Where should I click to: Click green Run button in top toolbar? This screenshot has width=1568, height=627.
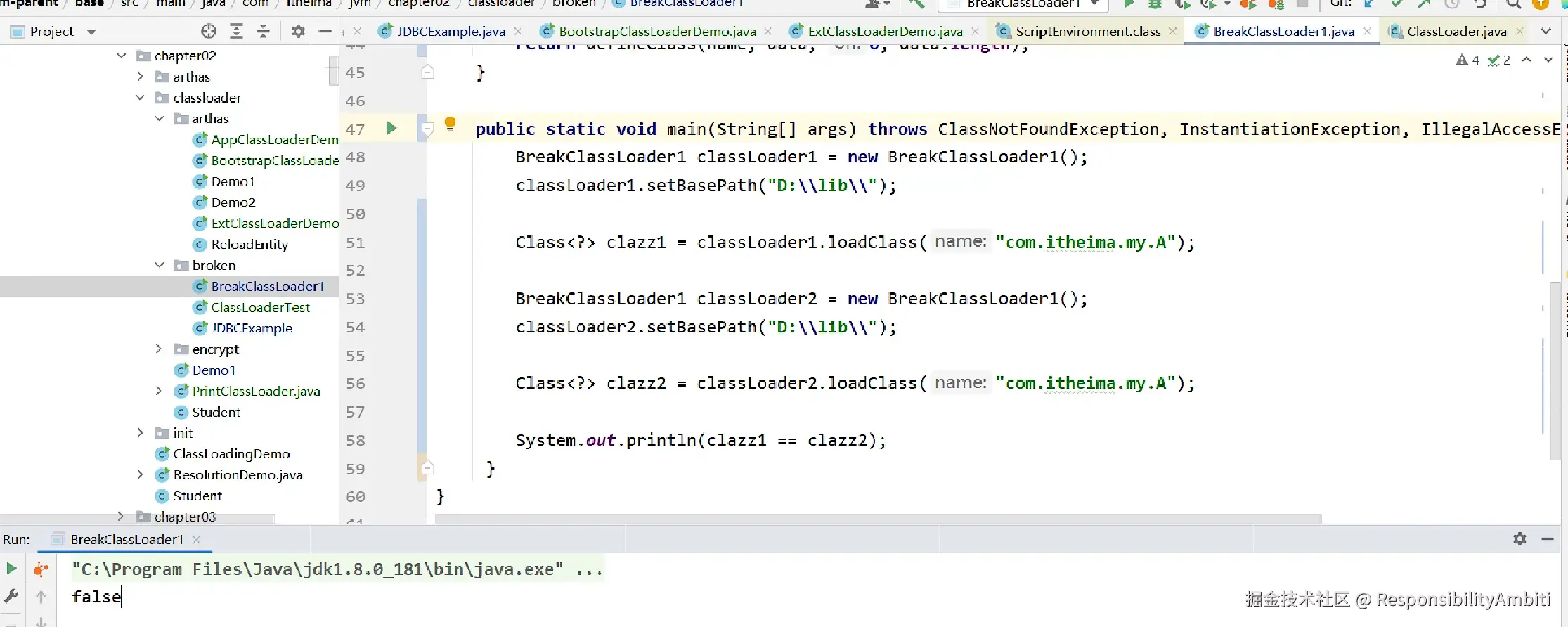[1129, 4]
